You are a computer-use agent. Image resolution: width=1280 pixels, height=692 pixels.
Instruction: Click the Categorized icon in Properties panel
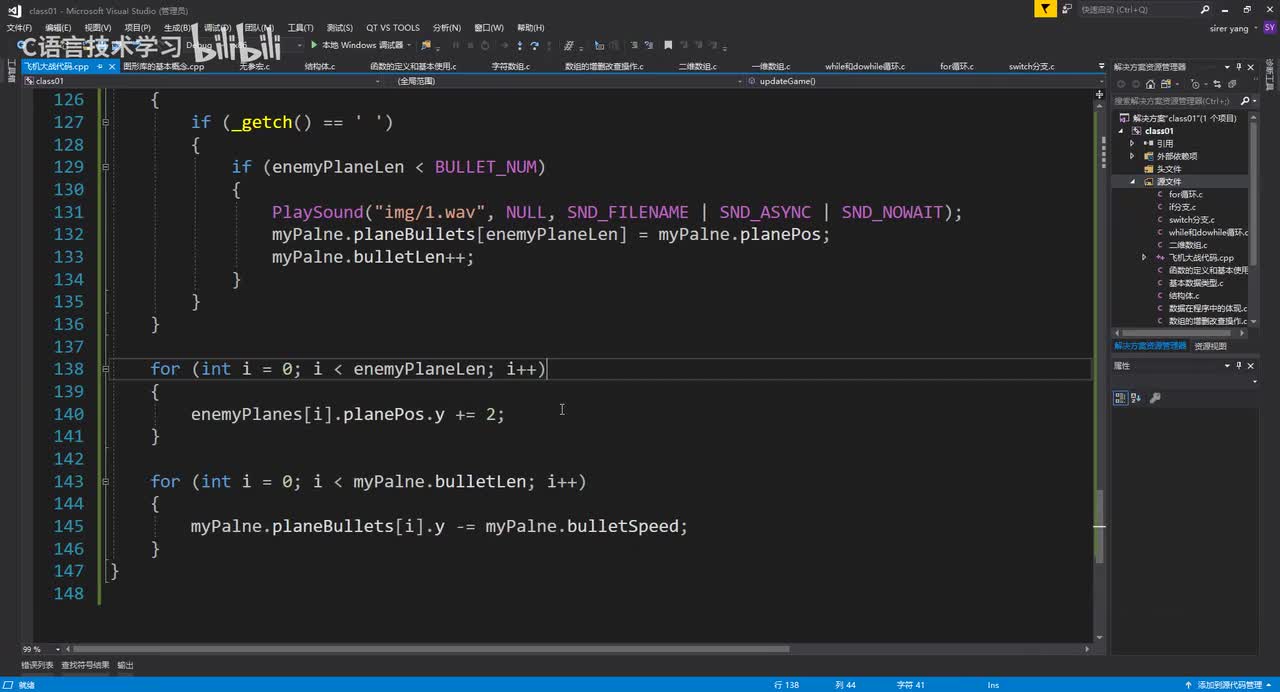point(1121,398)
